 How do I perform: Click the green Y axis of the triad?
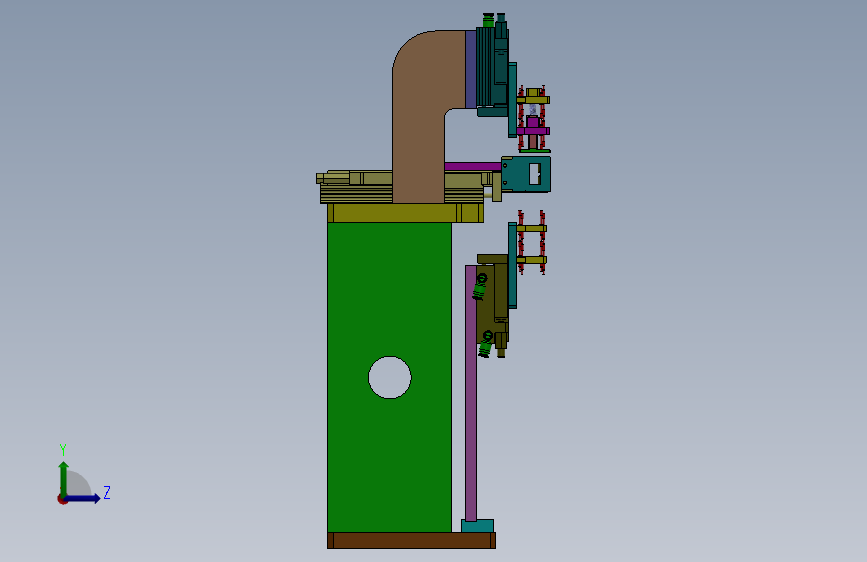(x=64, y=479)
